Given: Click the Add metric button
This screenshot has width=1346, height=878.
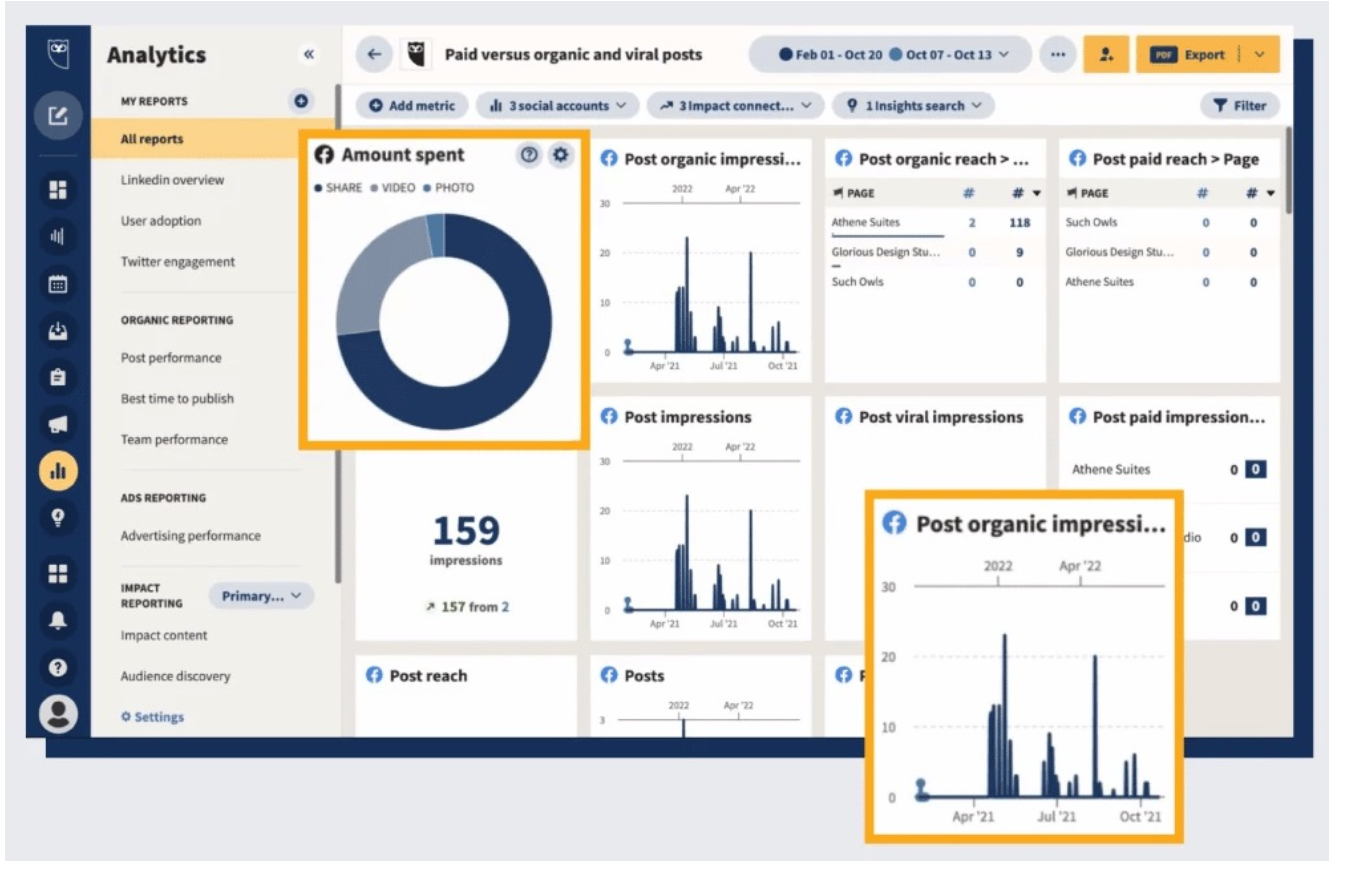Looking at the screenshot, I should [x=411, y=106].
